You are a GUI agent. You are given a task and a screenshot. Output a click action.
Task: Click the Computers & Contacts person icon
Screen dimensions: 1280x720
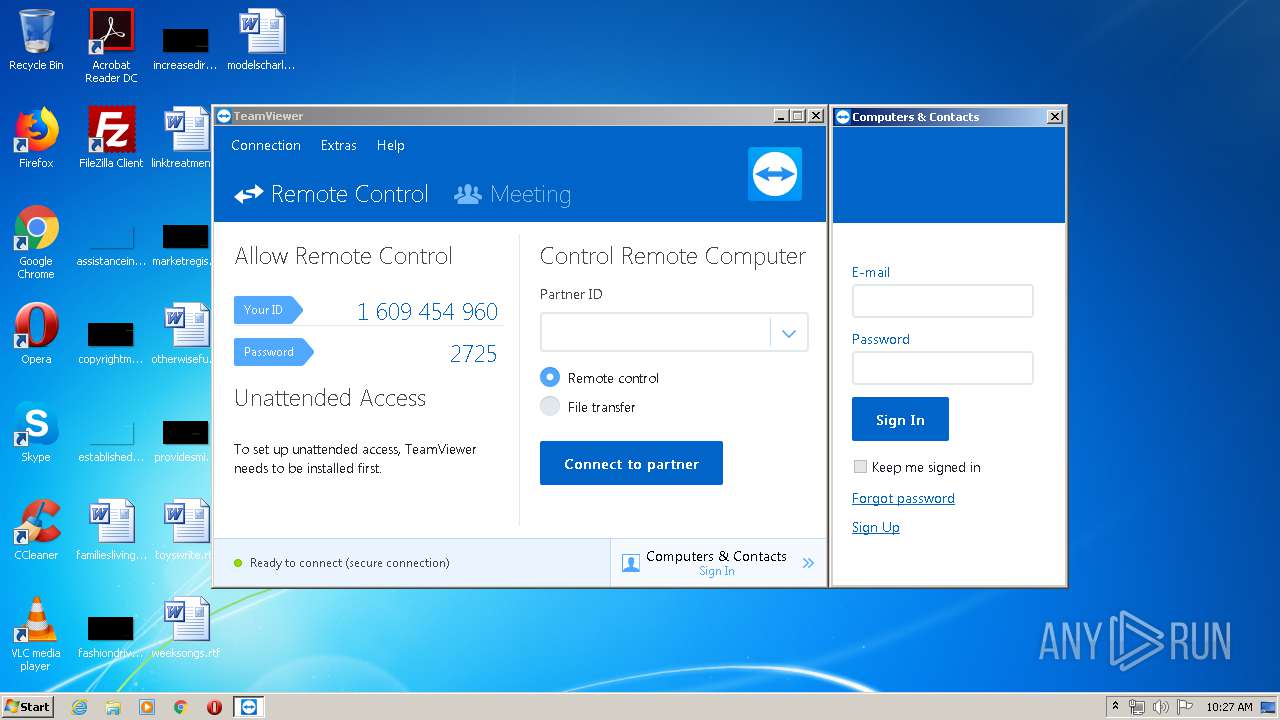pyautogui.click(x=631, y=563)
